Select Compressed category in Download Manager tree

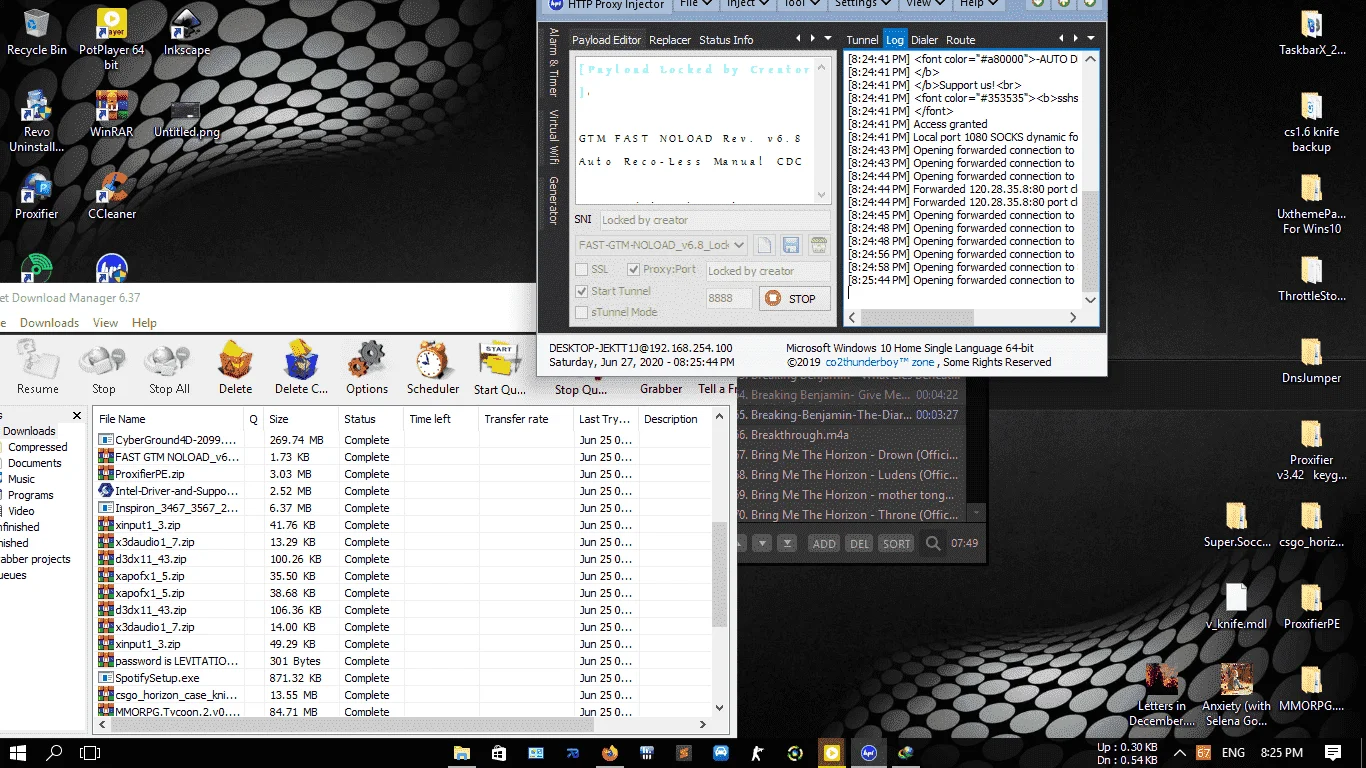click(38, 447)
